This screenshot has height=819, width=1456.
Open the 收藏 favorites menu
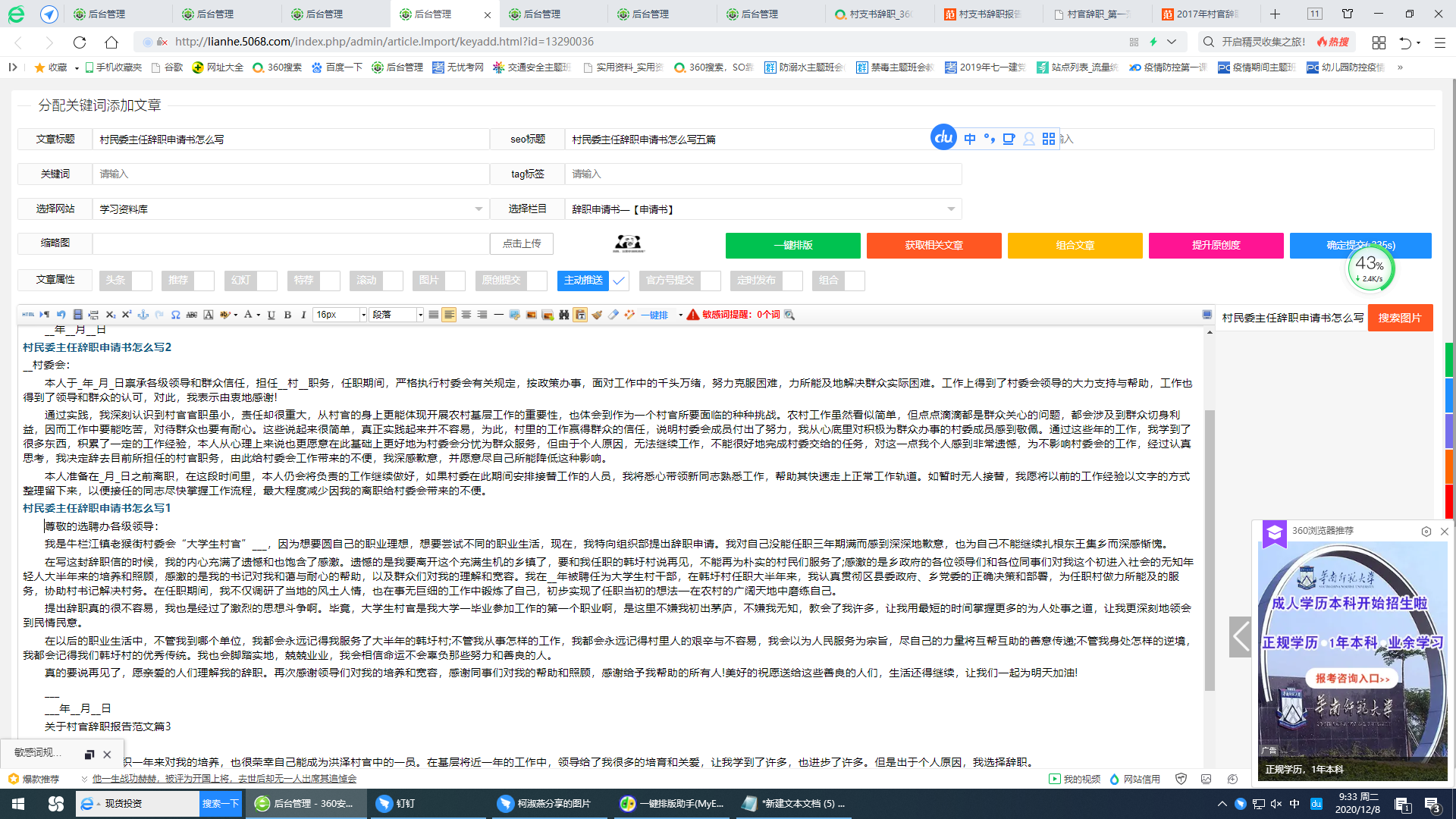tap(57, 67)
